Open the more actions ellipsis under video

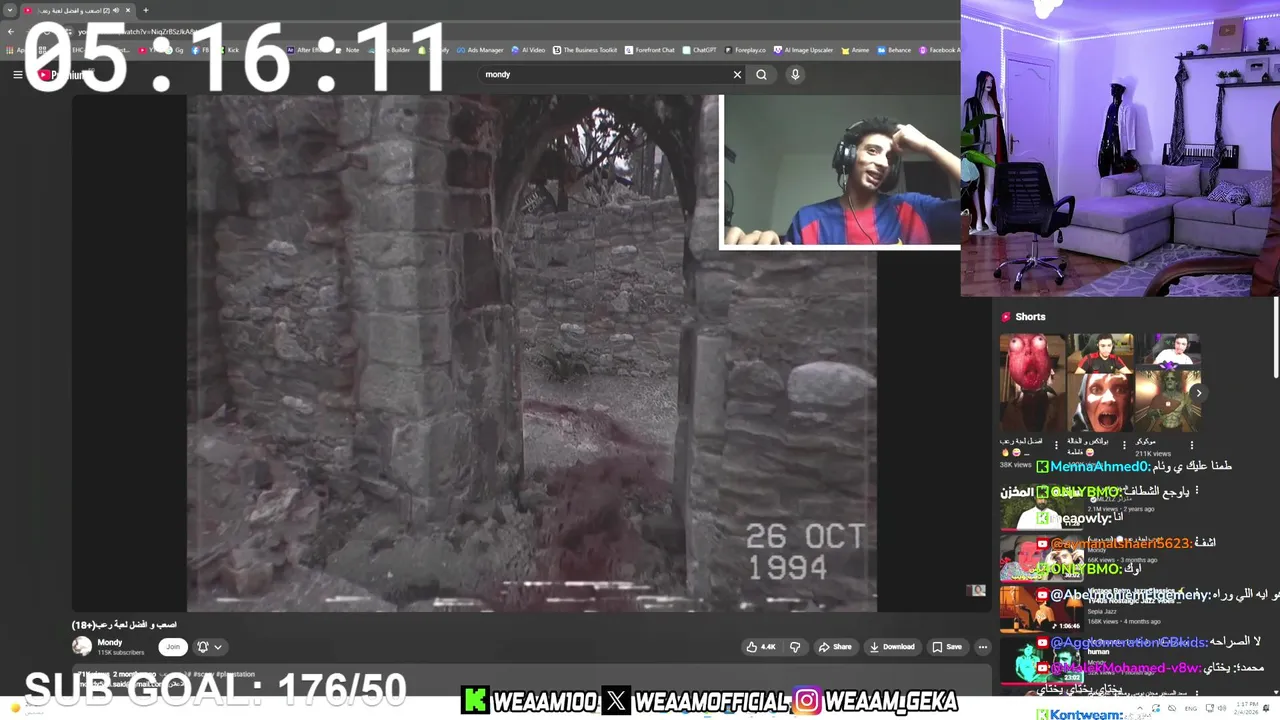click(x=982, y=647)
